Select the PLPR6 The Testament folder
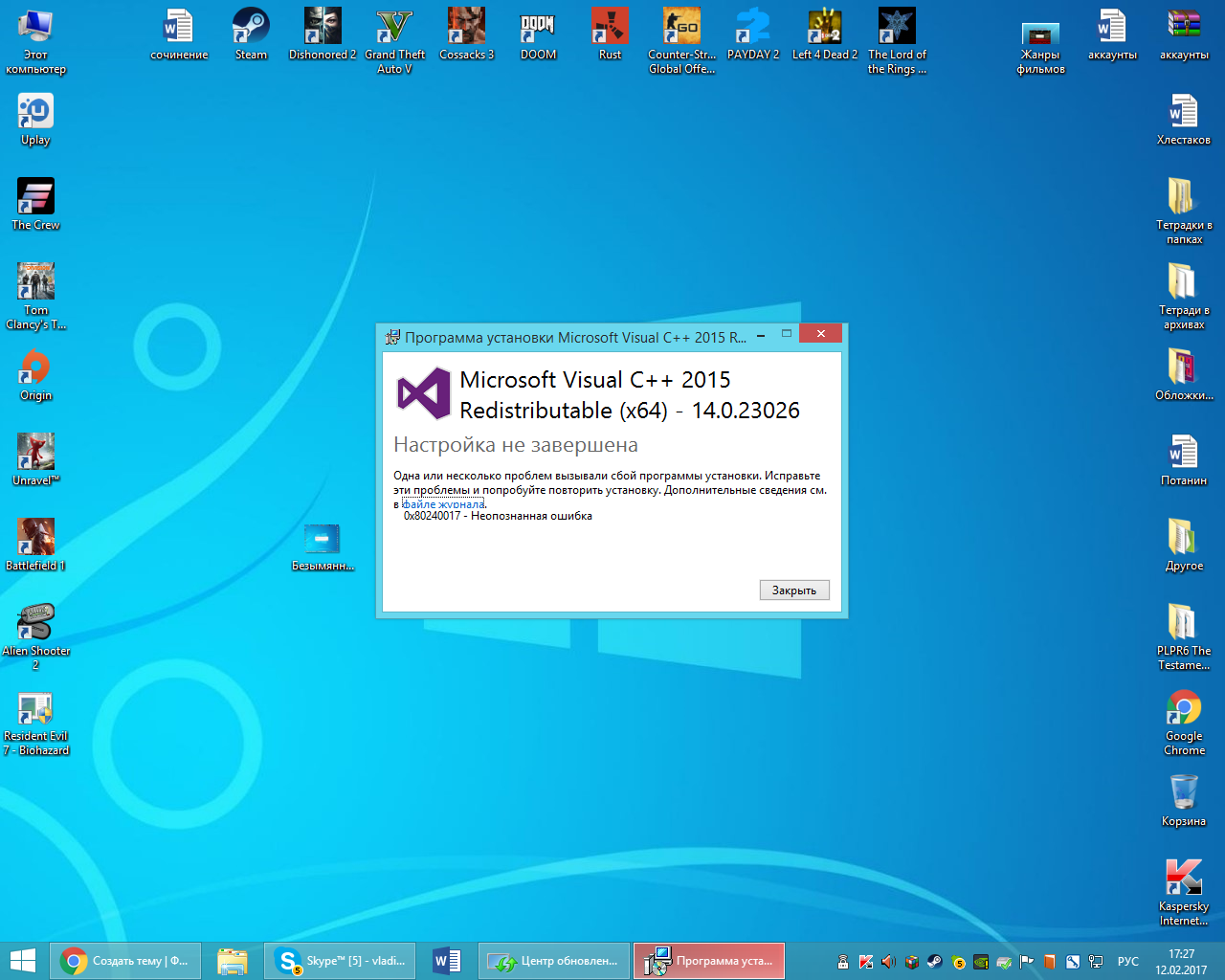This screenshot has width=1225, height=980. (1184, 637)
